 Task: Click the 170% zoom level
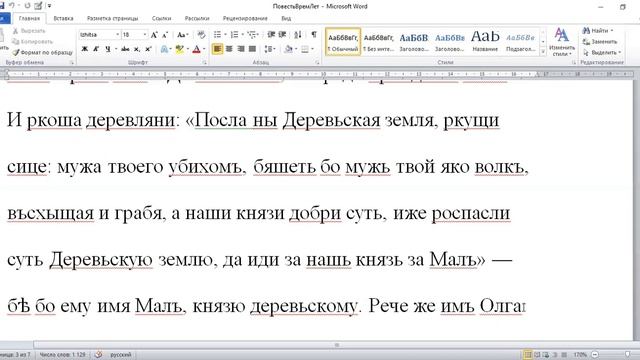coord(580,355)
